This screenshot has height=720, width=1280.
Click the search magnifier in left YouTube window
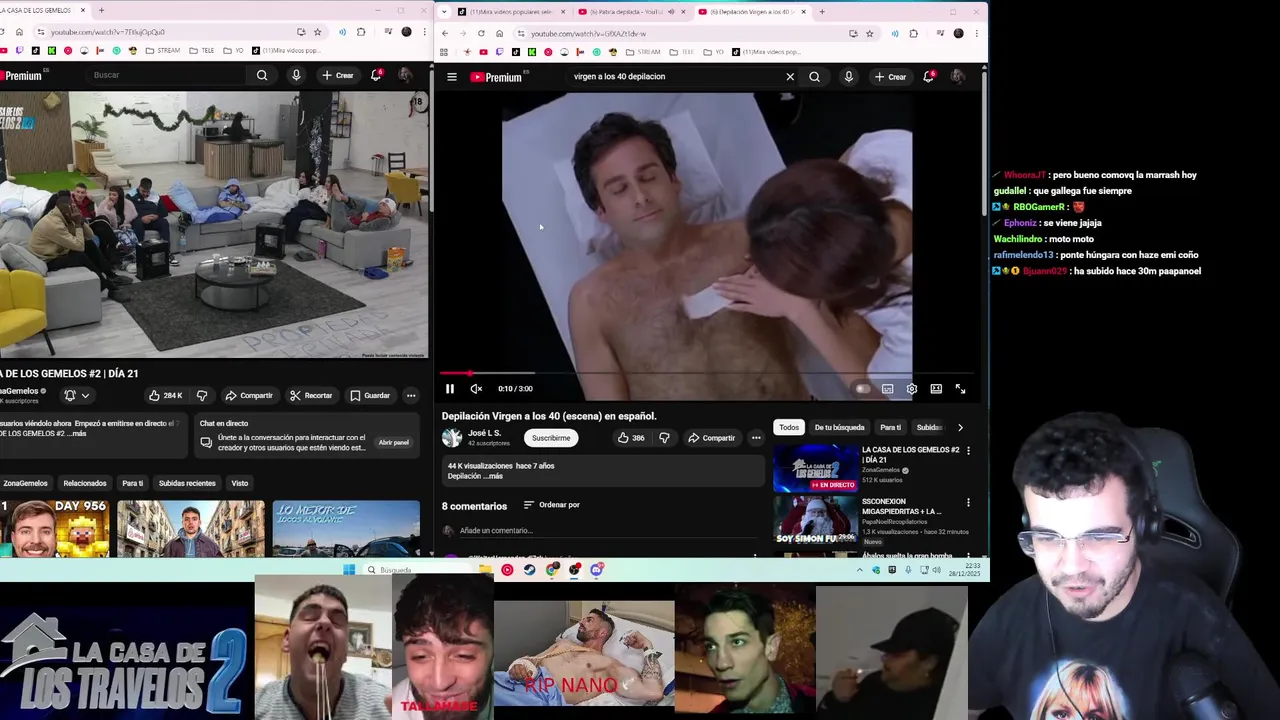[x=262, y=75]
